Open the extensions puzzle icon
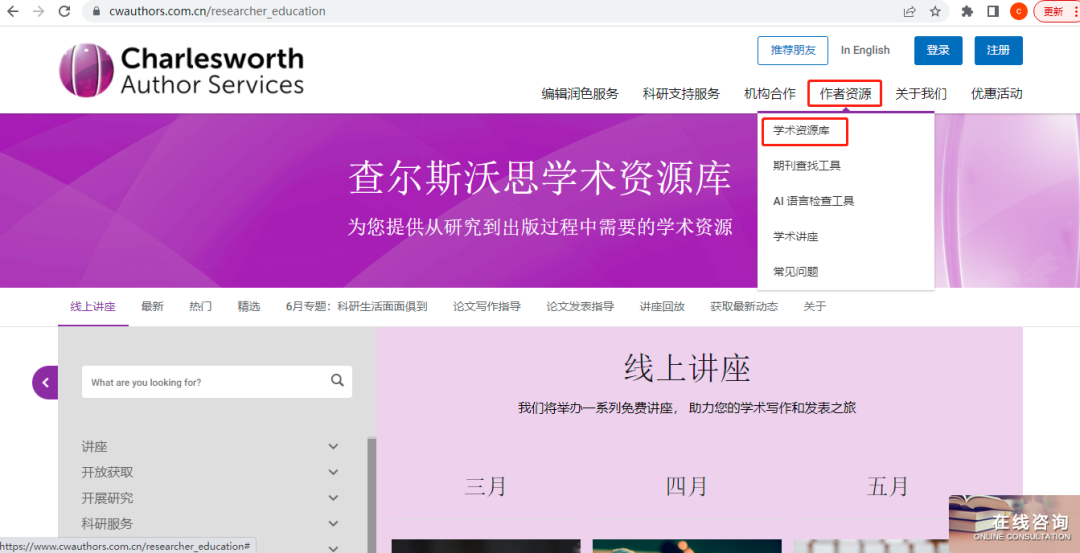 [x=967, y=12]
